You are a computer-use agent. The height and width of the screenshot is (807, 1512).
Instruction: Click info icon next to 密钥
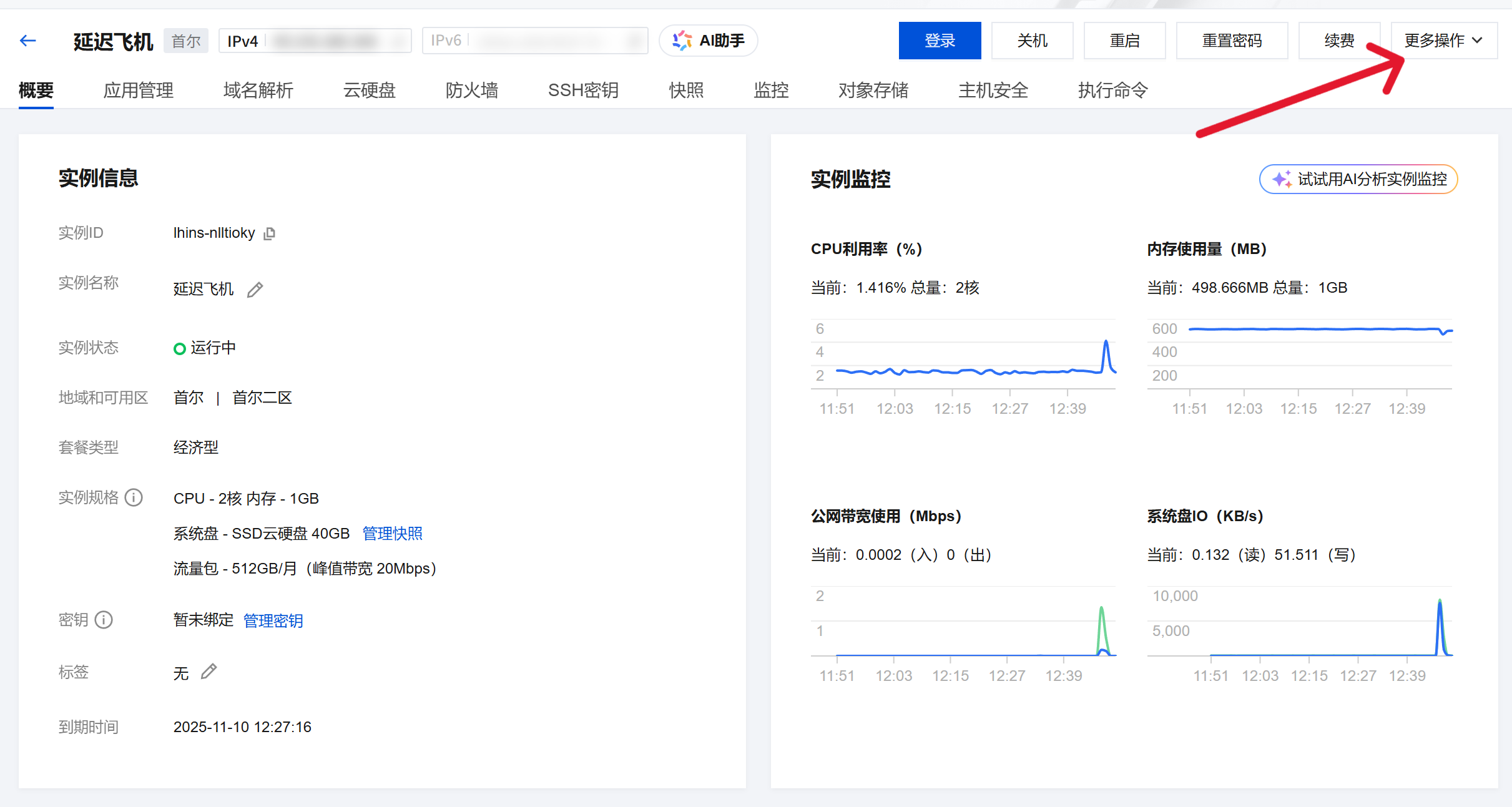click(x=104, y=620)
